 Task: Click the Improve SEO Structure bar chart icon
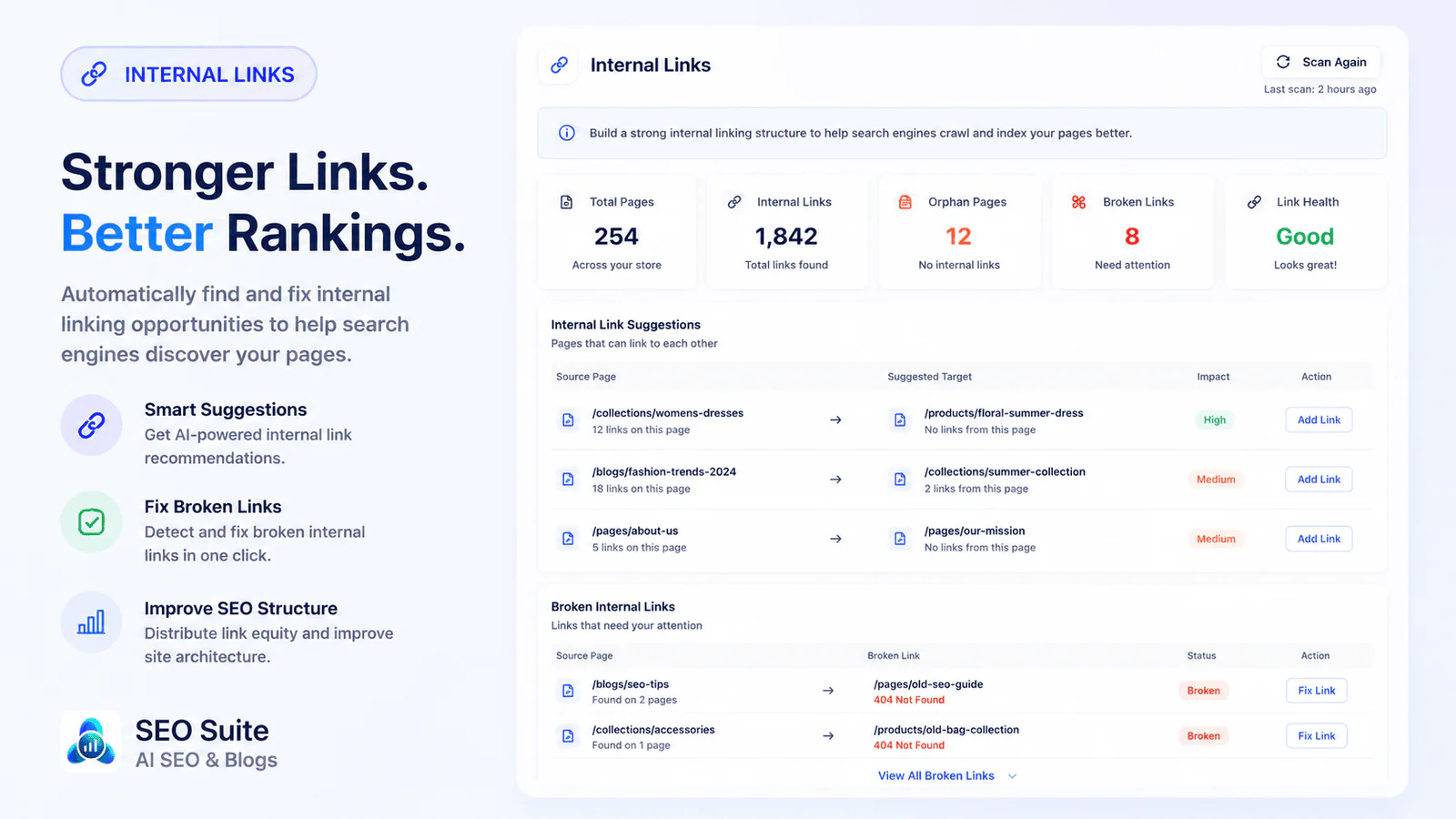[x=91, y=622]
